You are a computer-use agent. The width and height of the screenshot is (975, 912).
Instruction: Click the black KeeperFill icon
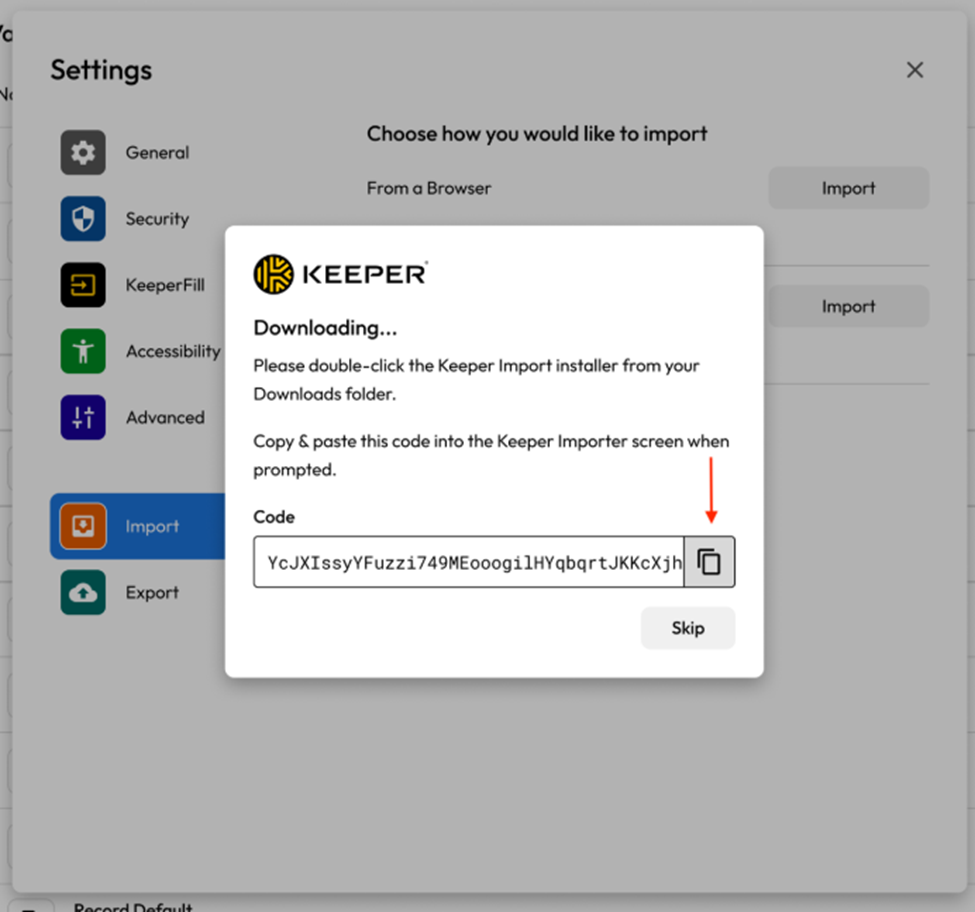[83, 285]
